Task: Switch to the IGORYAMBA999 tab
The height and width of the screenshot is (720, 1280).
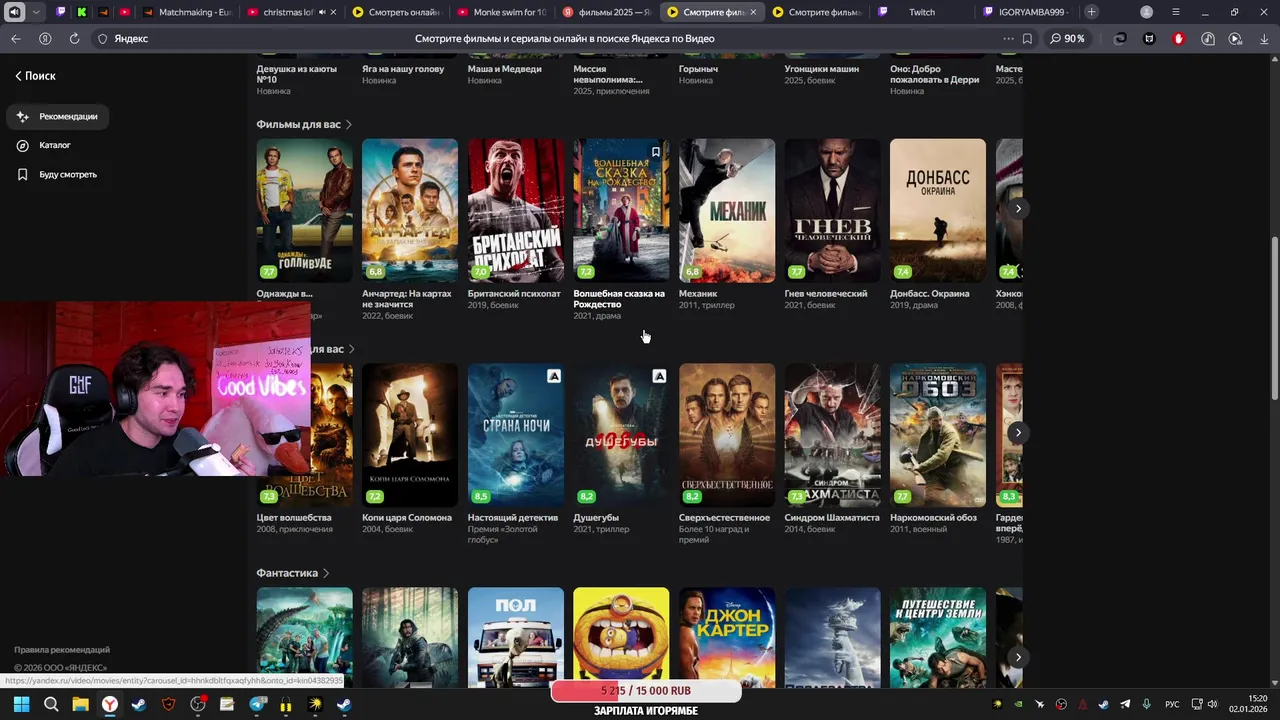Action: (x=1025, y=12)
